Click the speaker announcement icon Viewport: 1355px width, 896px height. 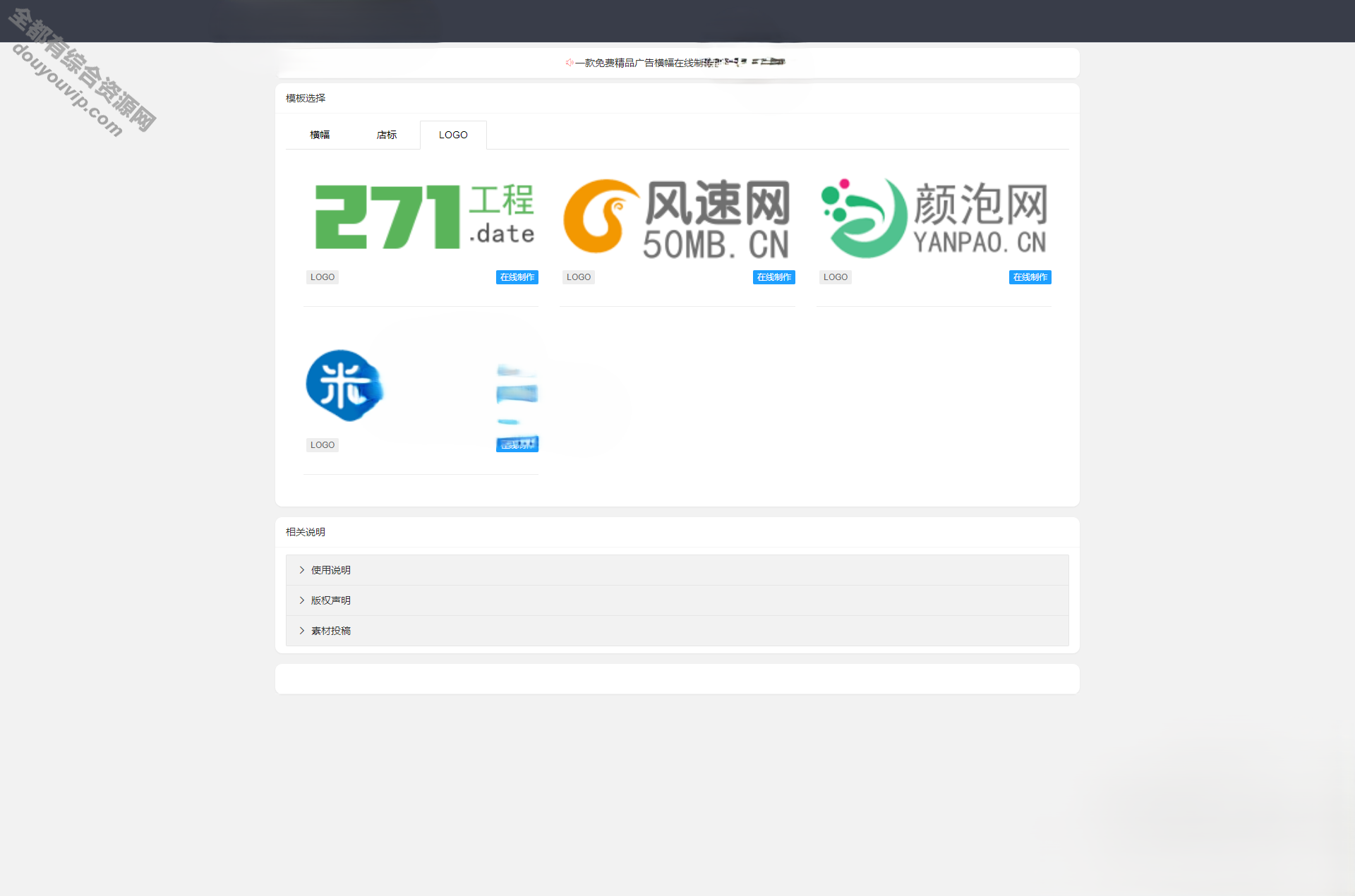tap(569, 63)
